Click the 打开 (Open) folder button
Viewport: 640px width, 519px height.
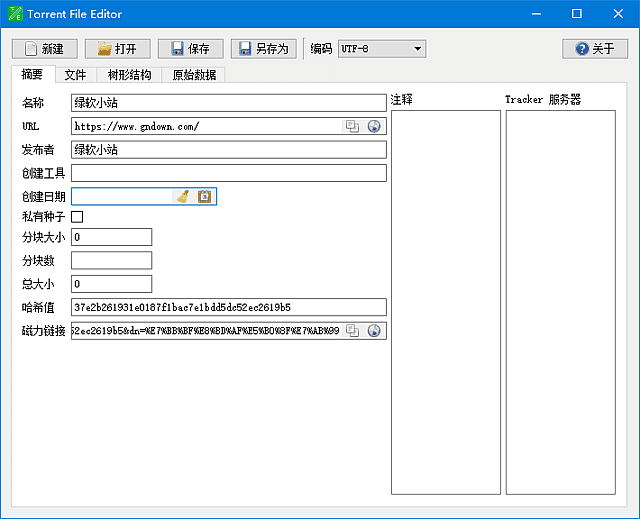[117, 48]
